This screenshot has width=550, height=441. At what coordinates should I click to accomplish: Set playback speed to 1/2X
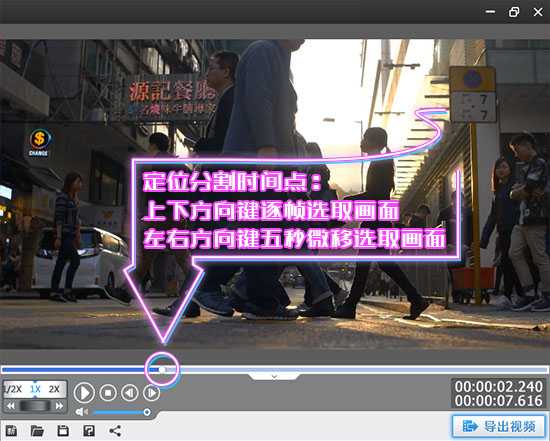[x=14, y=389]
